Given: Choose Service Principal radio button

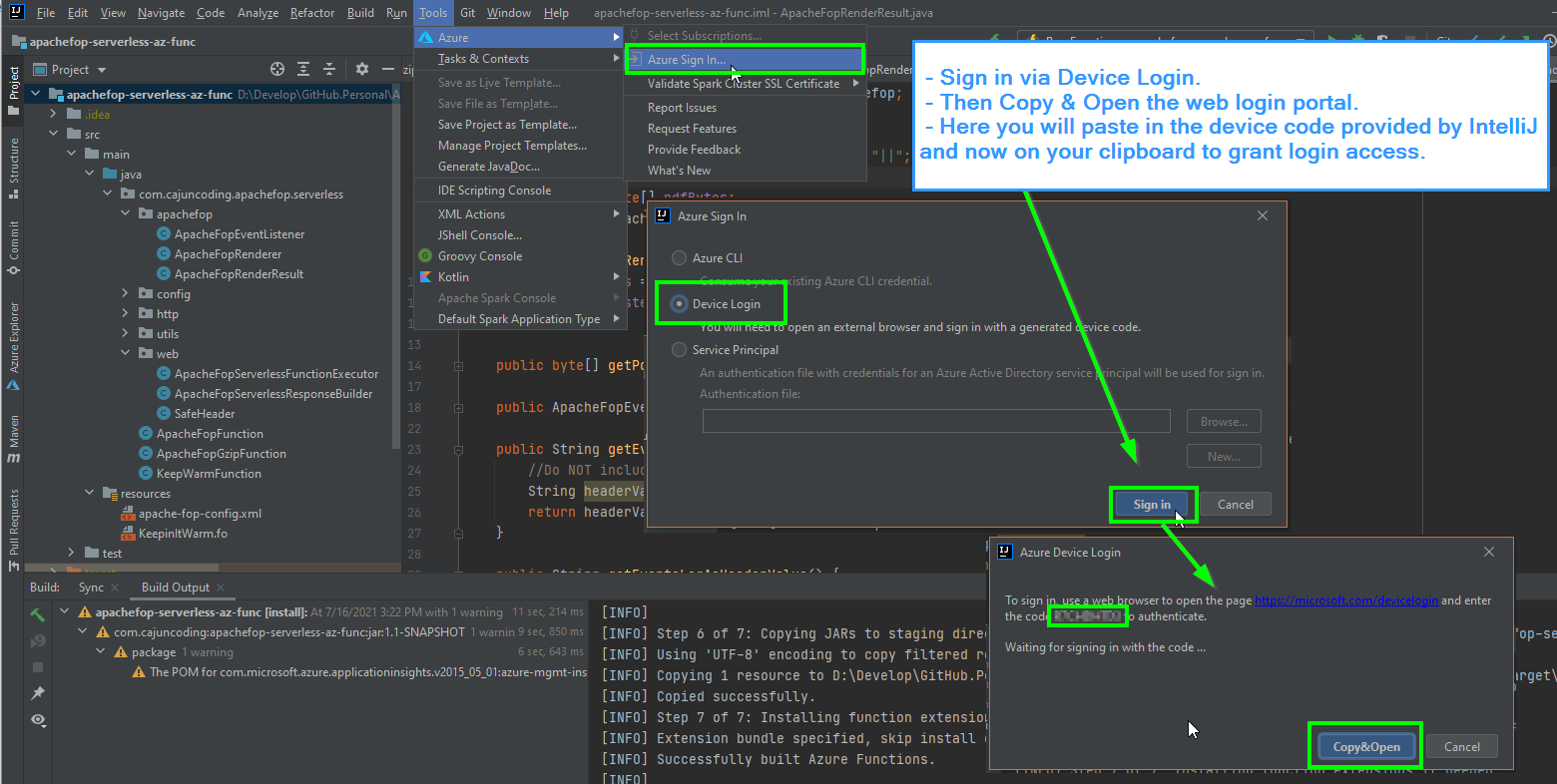Looking at the screenshot, I should click(x=680, y=350).
